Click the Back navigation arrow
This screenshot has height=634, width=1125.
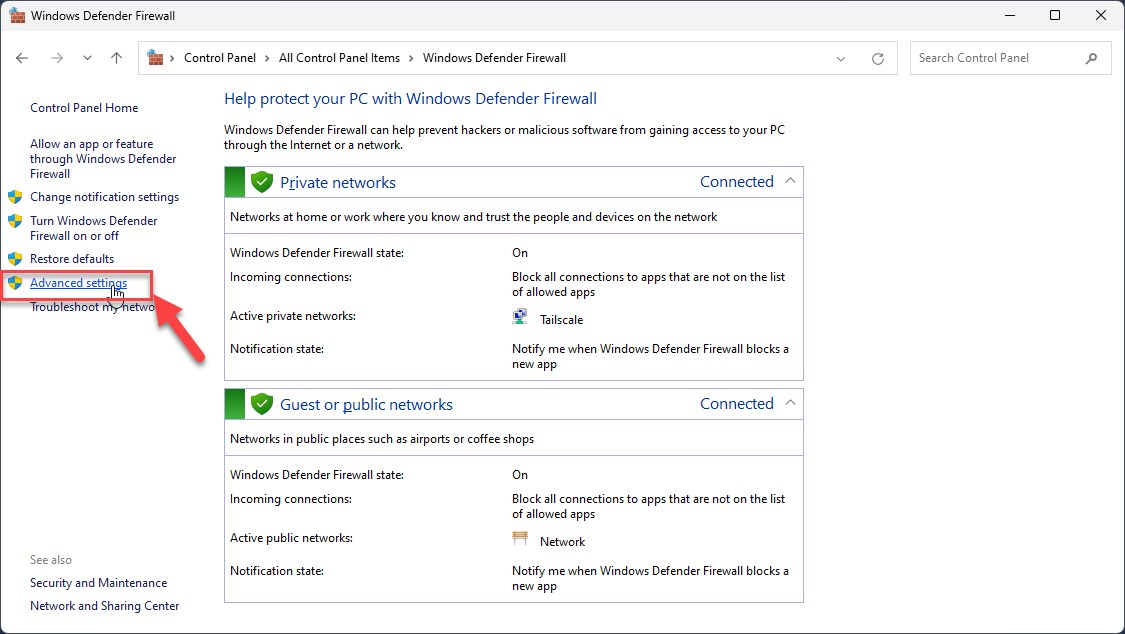pos(22,58)
